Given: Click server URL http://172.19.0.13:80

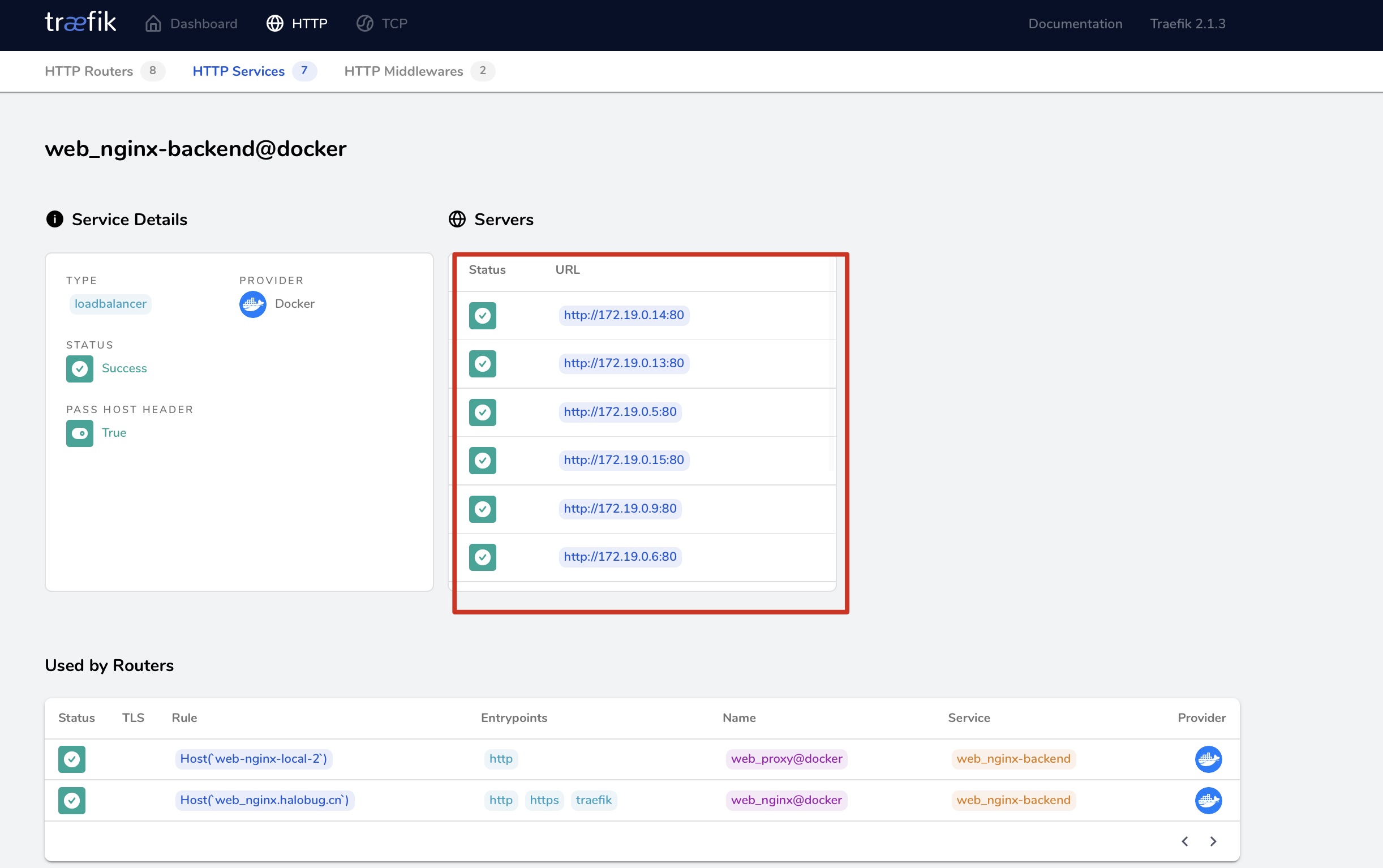Looking at the screenshot, I should [624, 363].
